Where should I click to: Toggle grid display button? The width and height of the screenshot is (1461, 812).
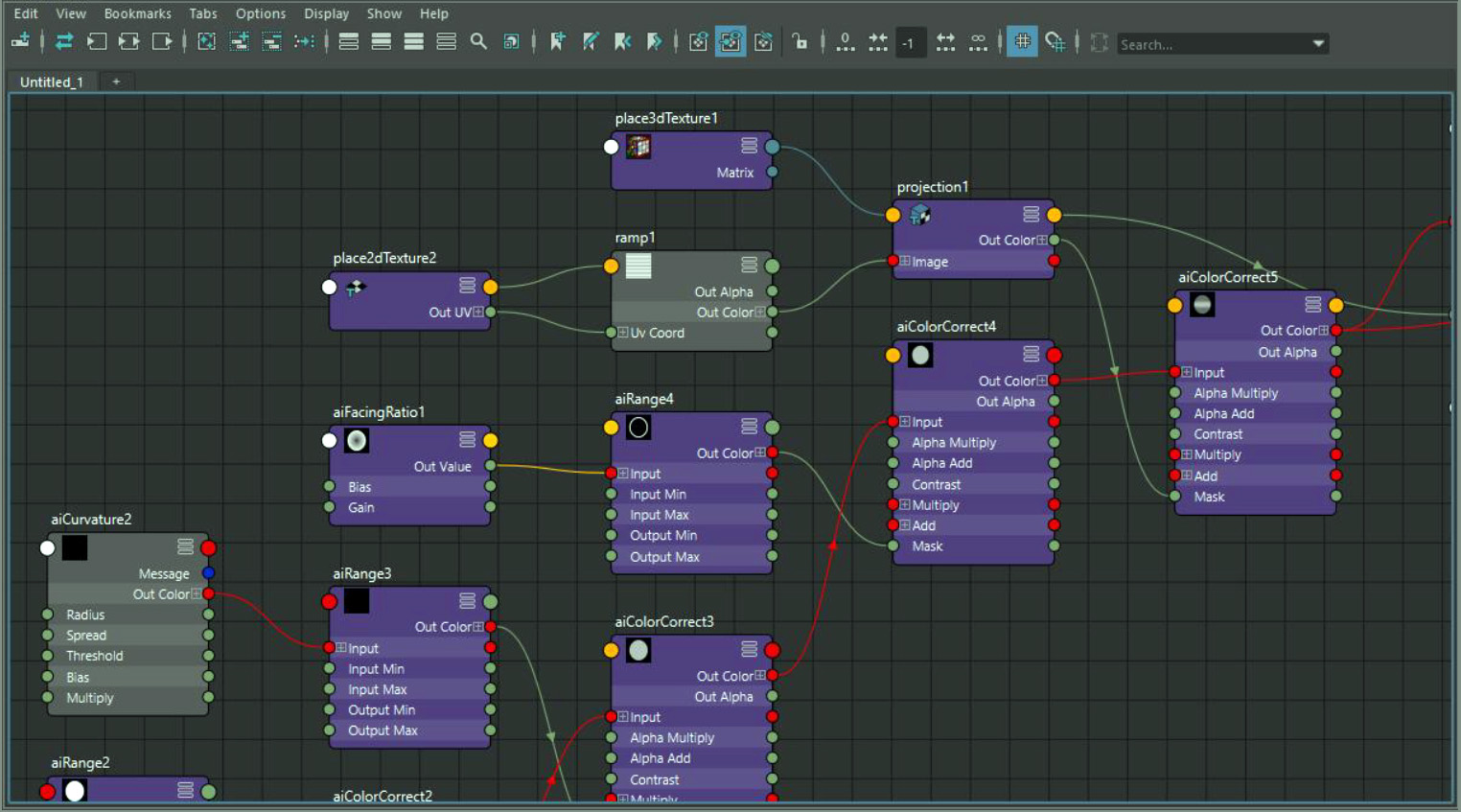1022,41
